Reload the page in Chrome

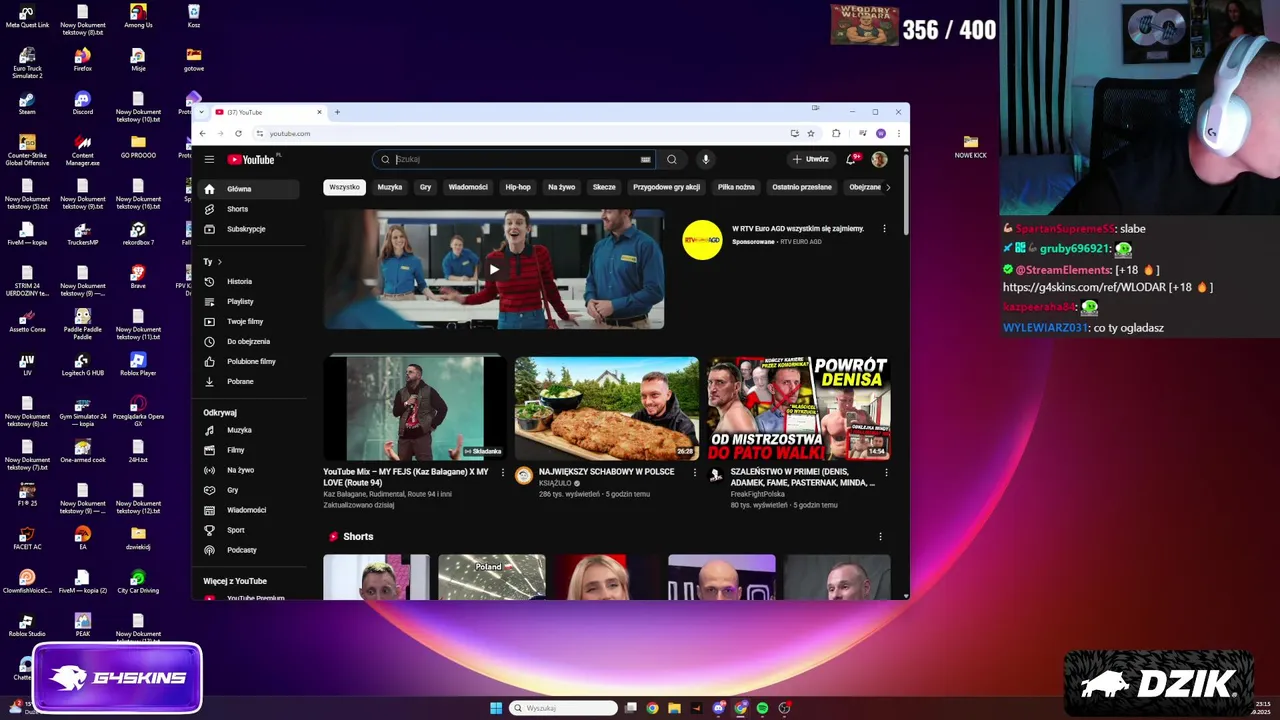point(238,133)
